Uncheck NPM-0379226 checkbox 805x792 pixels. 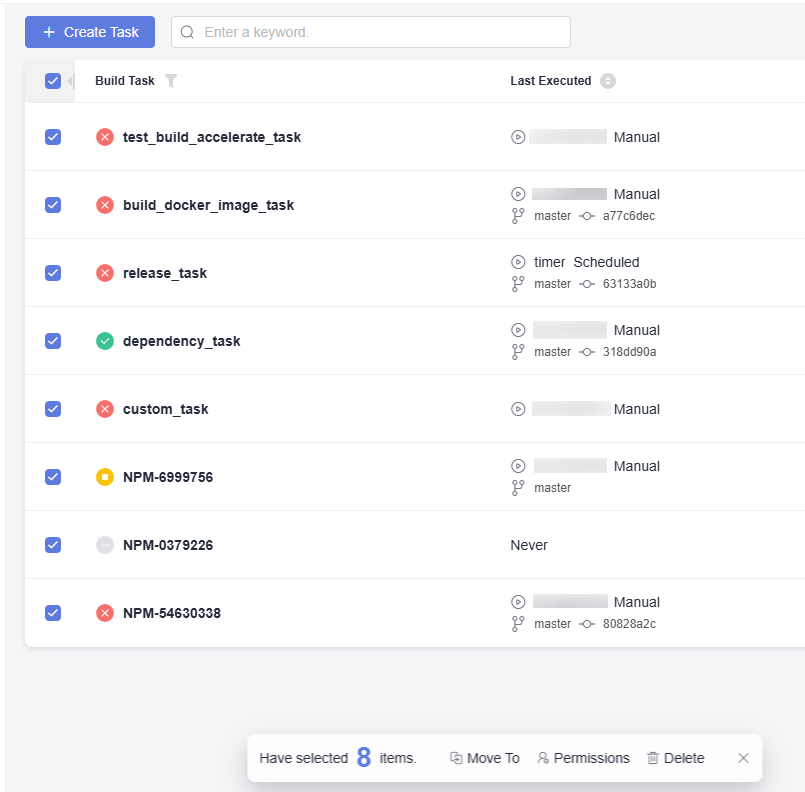pyautogui.click(x=53, y=545)
